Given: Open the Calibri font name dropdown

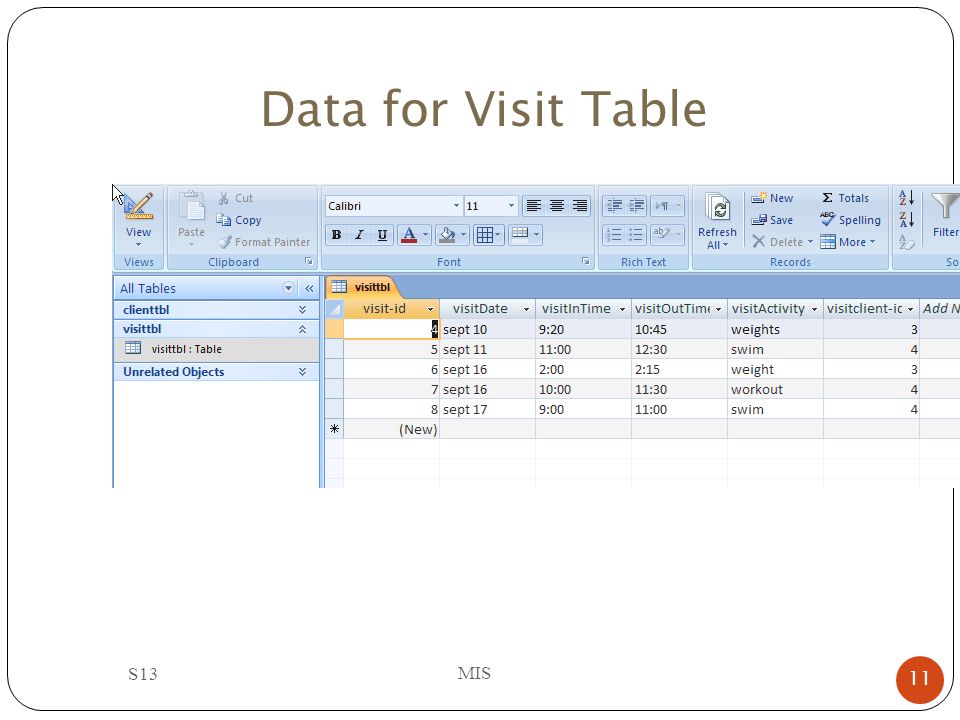Looking at the screenshot, I should [x=456, y=206].
